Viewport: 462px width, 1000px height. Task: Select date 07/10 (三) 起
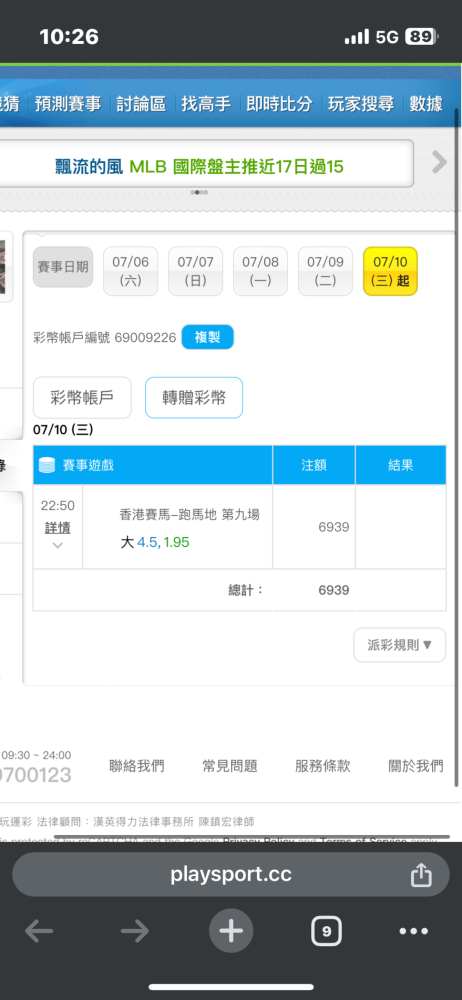tap(390, 271)
